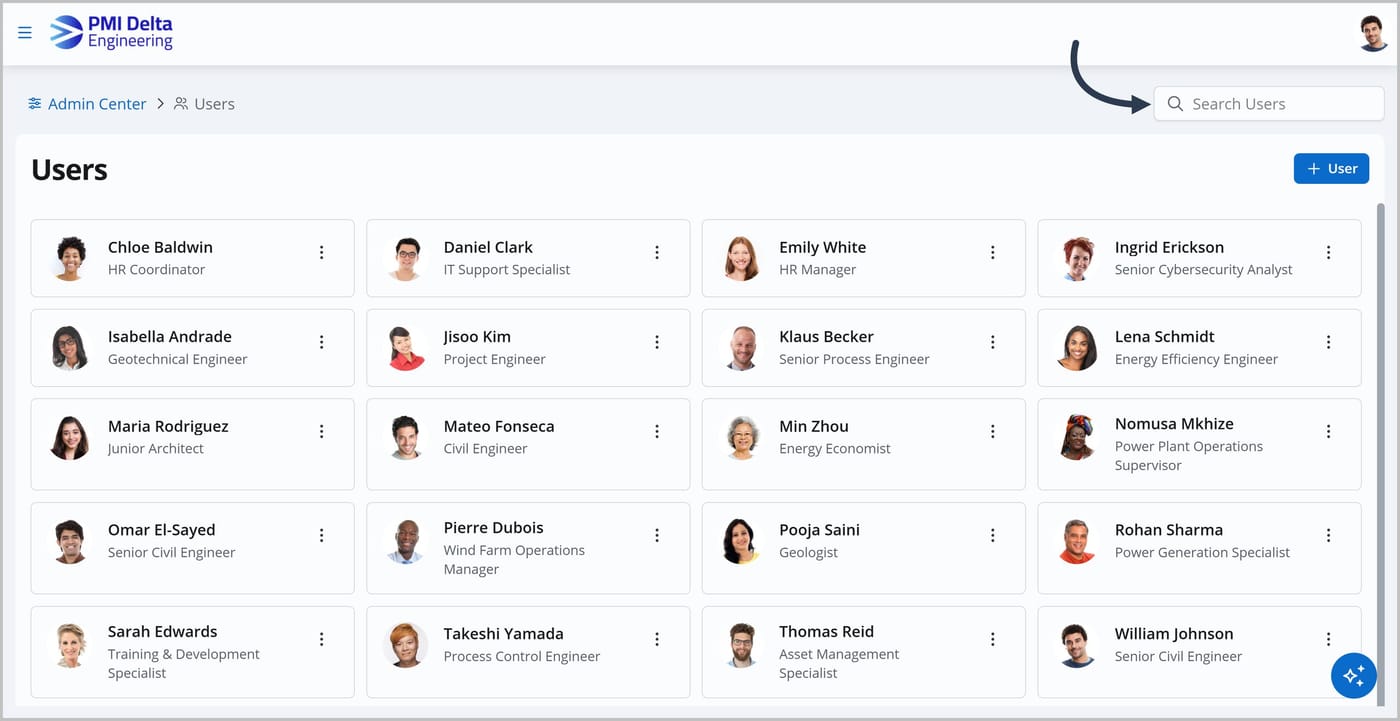Screen dimensions: 1400x721
Task: Open options menu for Min Zhou
Action: pos(993,432)
